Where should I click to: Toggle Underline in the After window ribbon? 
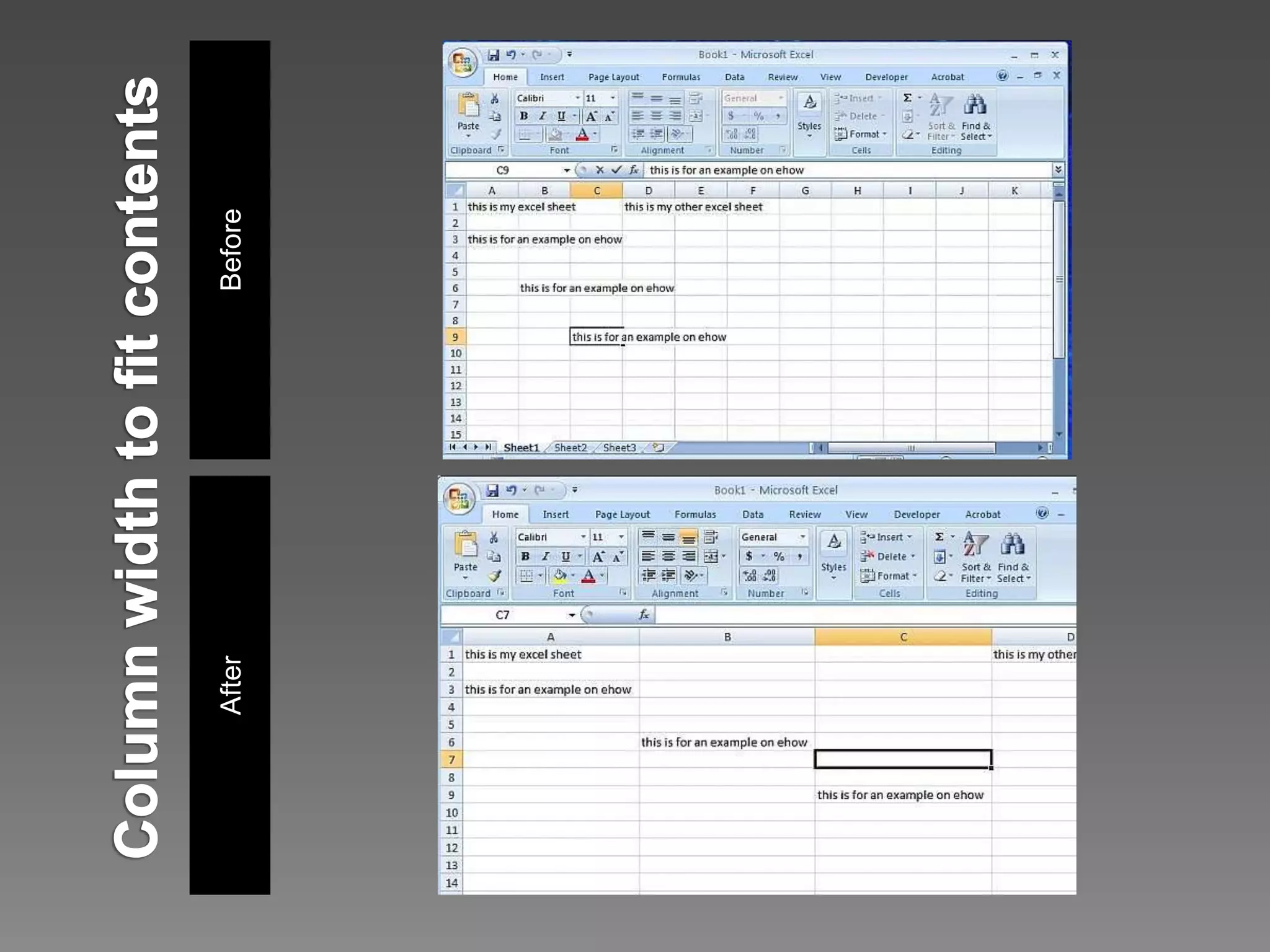pyautogui.click(x=565, y=557)
